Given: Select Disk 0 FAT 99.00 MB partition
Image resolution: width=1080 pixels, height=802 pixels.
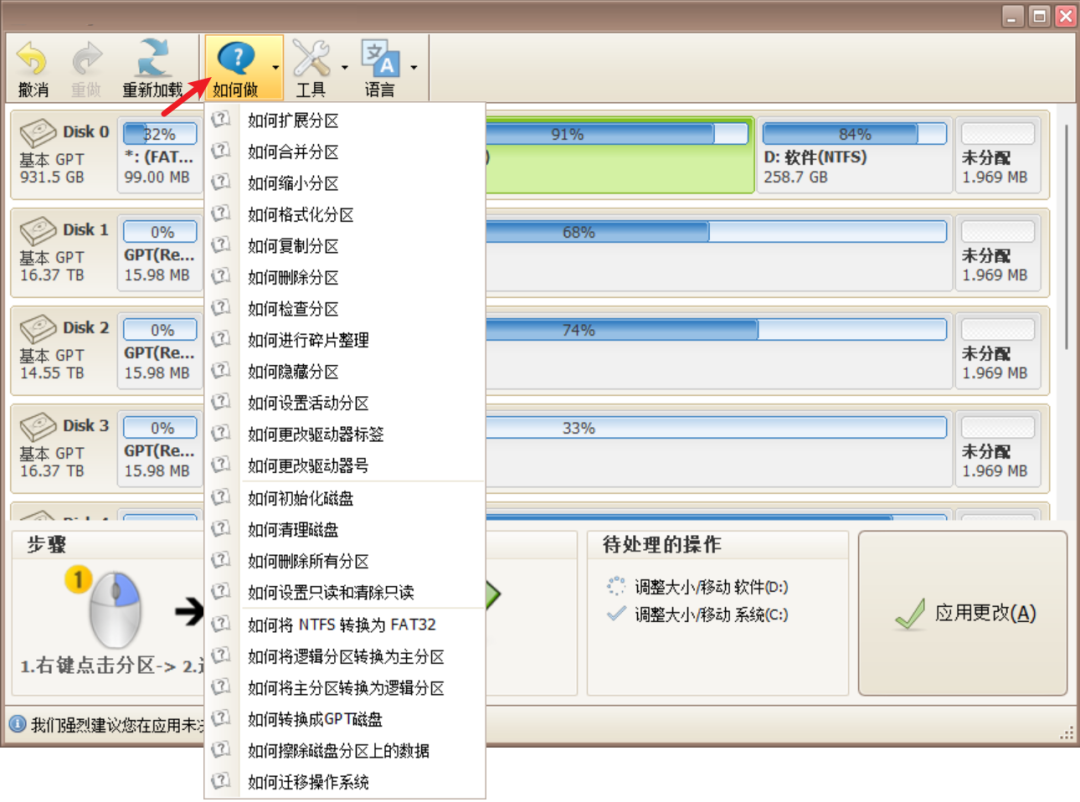Looking at the screenshot, I should [160, 154].
